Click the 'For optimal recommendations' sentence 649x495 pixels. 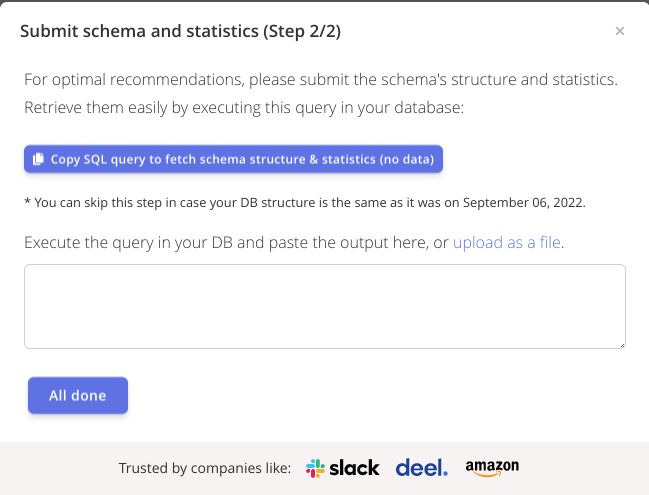coord(320,79)
